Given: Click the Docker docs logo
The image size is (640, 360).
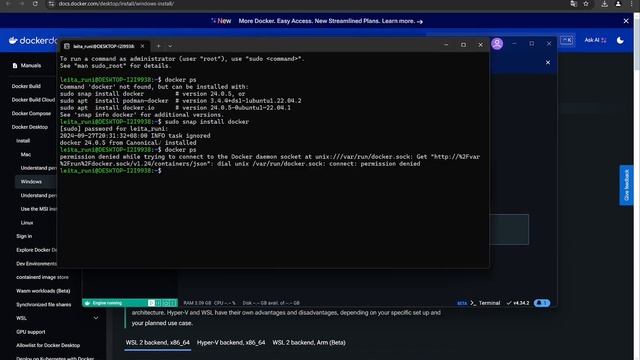Looking at the screenshot, I should [x=33, y=40].
